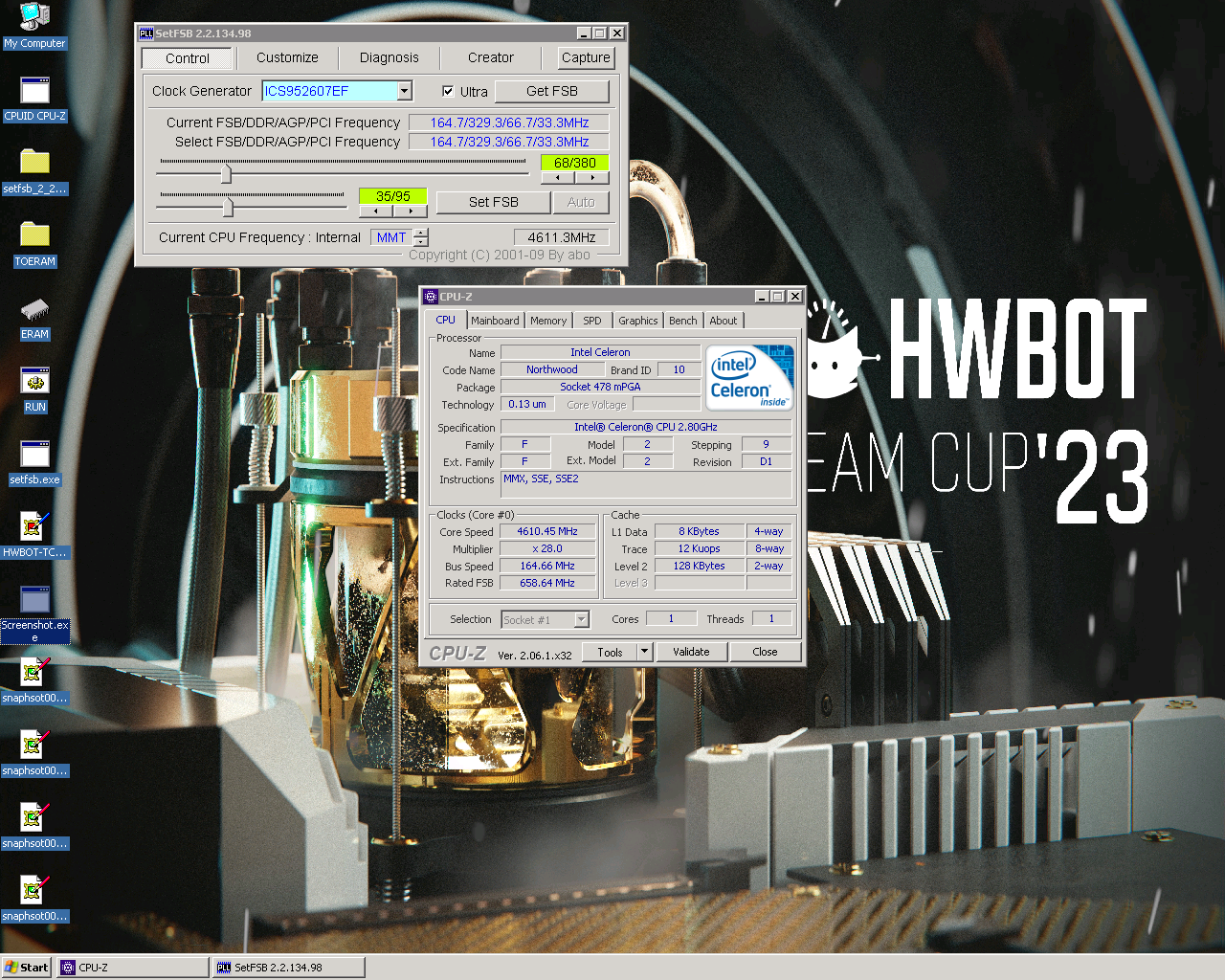The width and height of the screenshot is (1225, 980).
Task: Click the upper FSB frequency slider thumb
Action: click(226, 173)
